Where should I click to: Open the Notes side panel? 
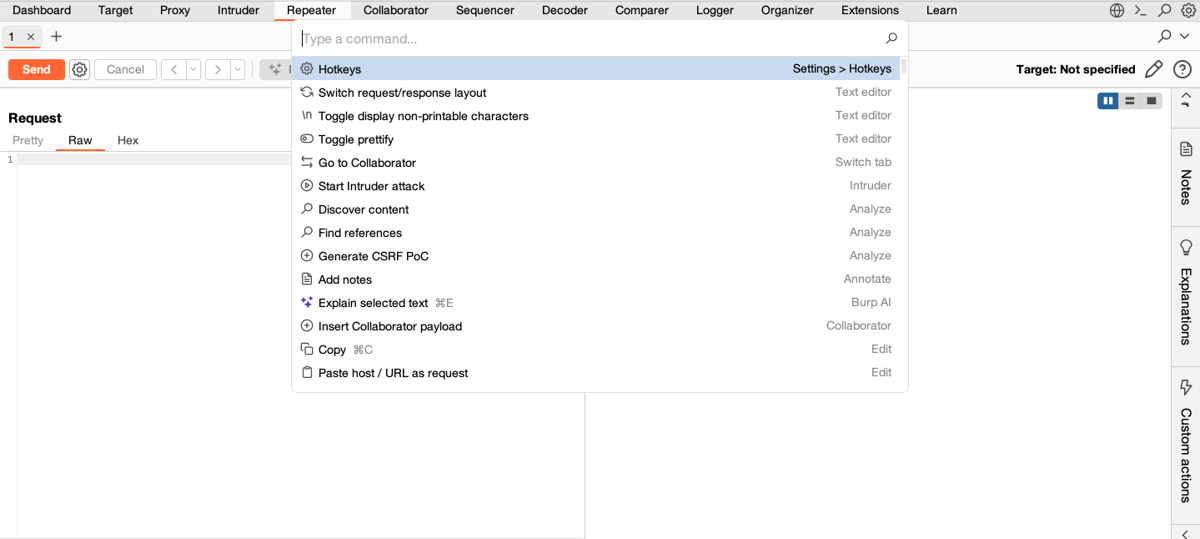pyautogui.click(x=1186, y=172)
